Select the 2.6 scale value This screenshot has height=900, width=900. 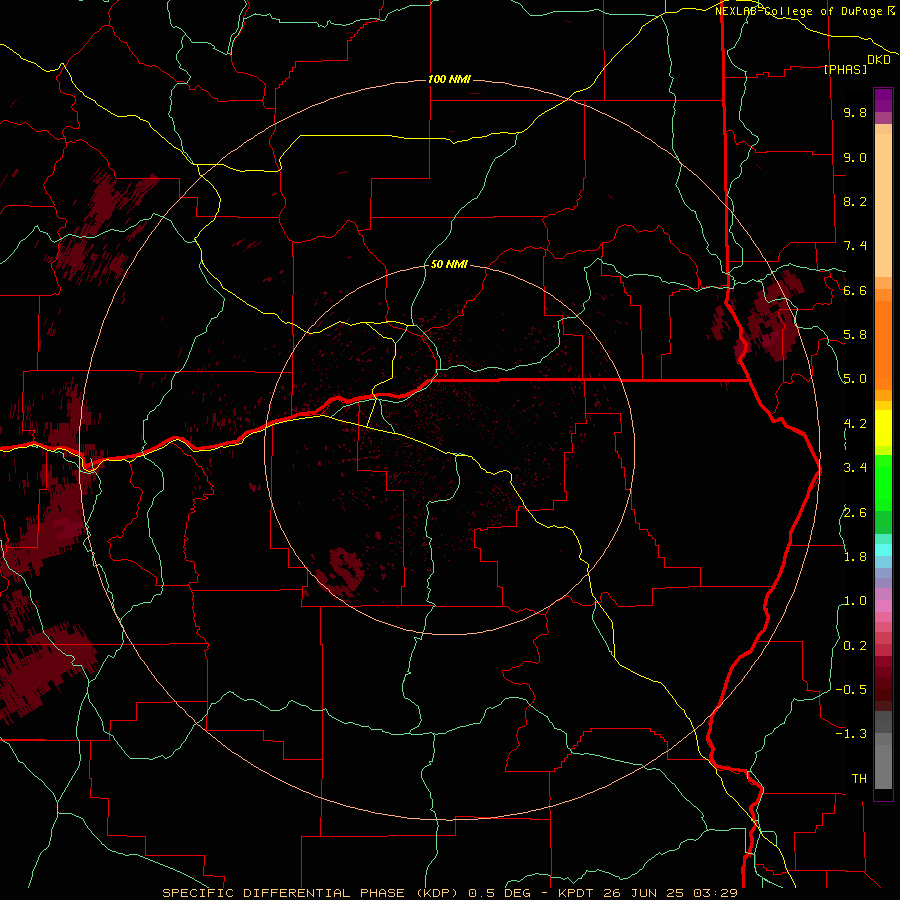[x=855, y=513]
